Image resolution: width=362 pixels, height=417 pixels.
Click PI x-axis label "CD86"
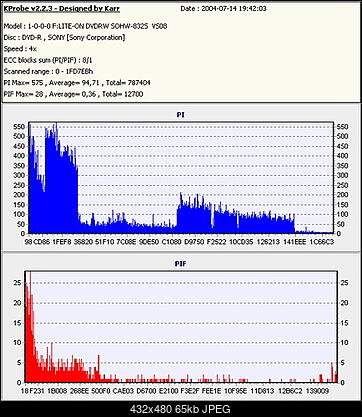point(42,242)
